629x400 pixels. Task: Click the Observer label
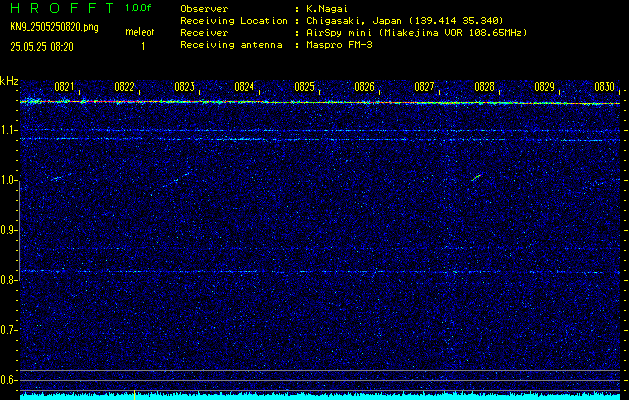204,9
